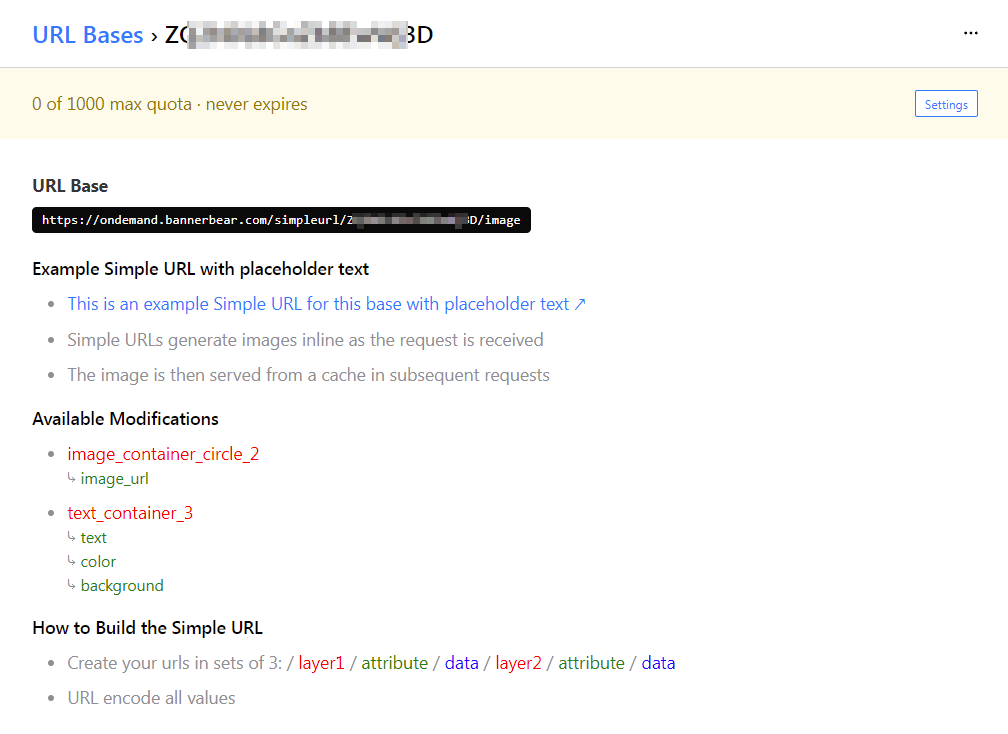Go back to URL Bases breadcrumb
The image size is (1008, 734).
coord(88,35)
